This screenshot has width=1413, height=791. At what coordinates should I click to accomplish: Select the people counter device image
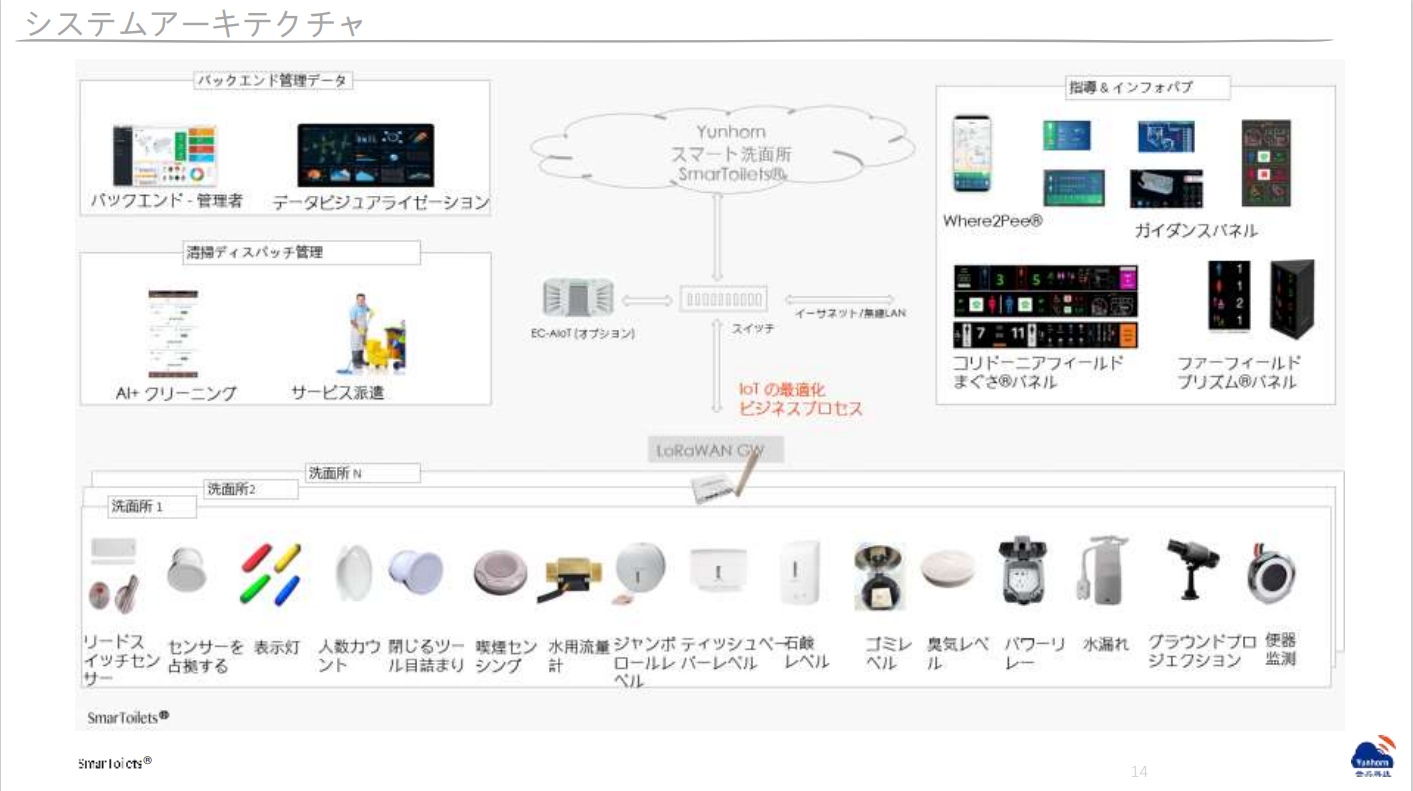point(353,573)
